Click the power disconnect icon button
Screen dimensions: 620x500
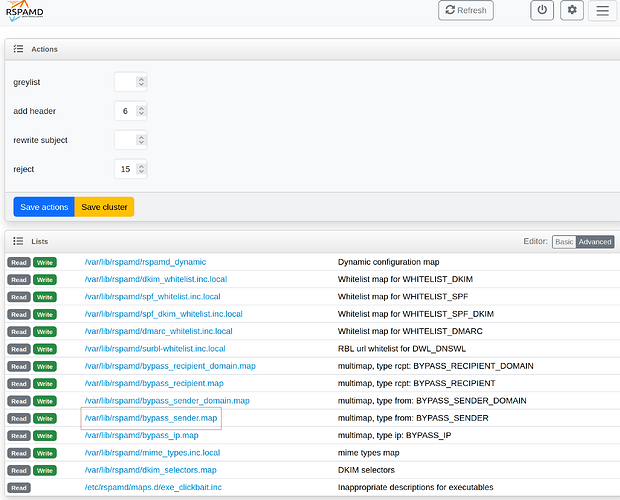[x=542, y=10]
